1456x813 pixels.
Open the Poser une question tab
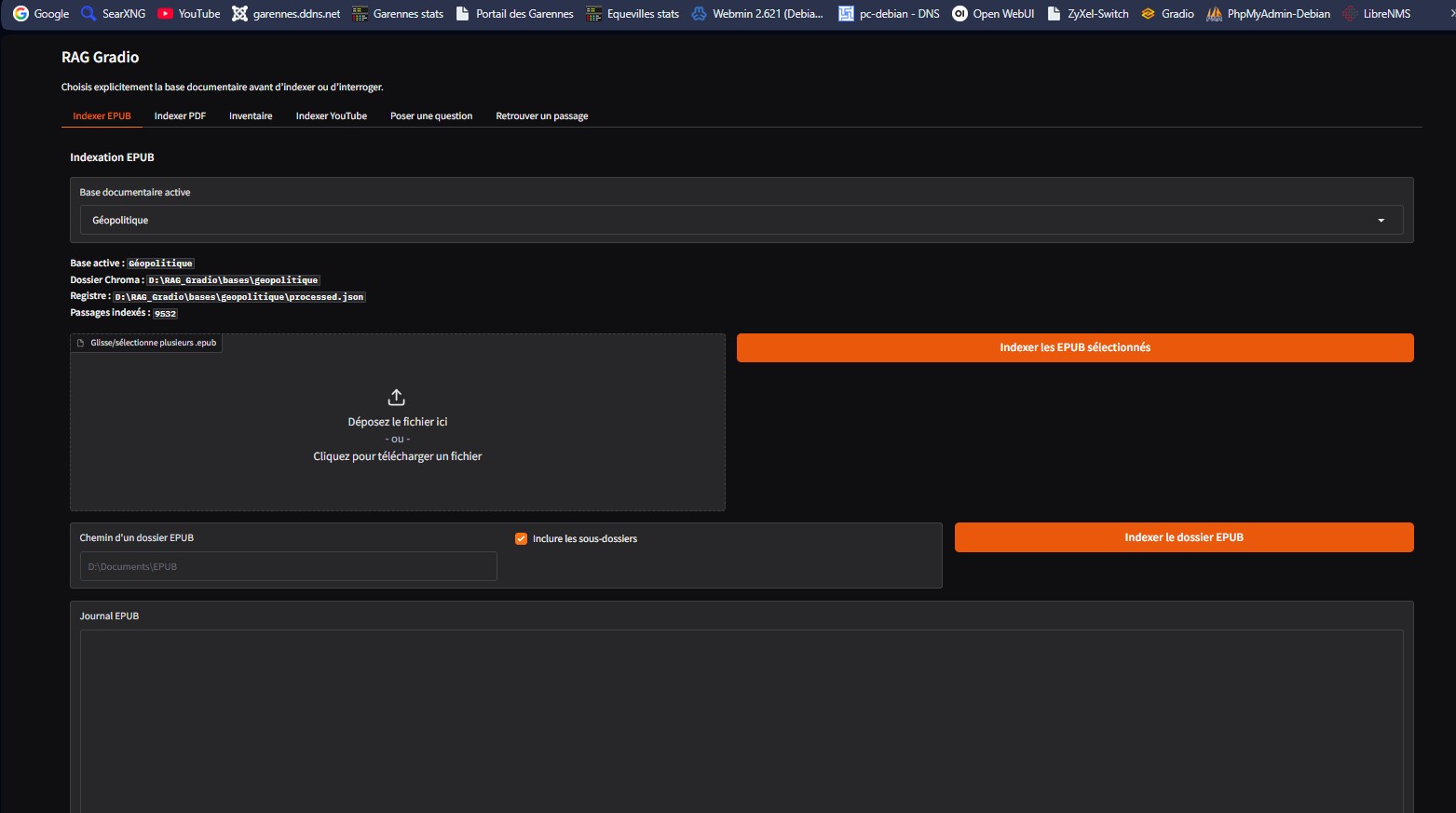click(x=431, y=116)
